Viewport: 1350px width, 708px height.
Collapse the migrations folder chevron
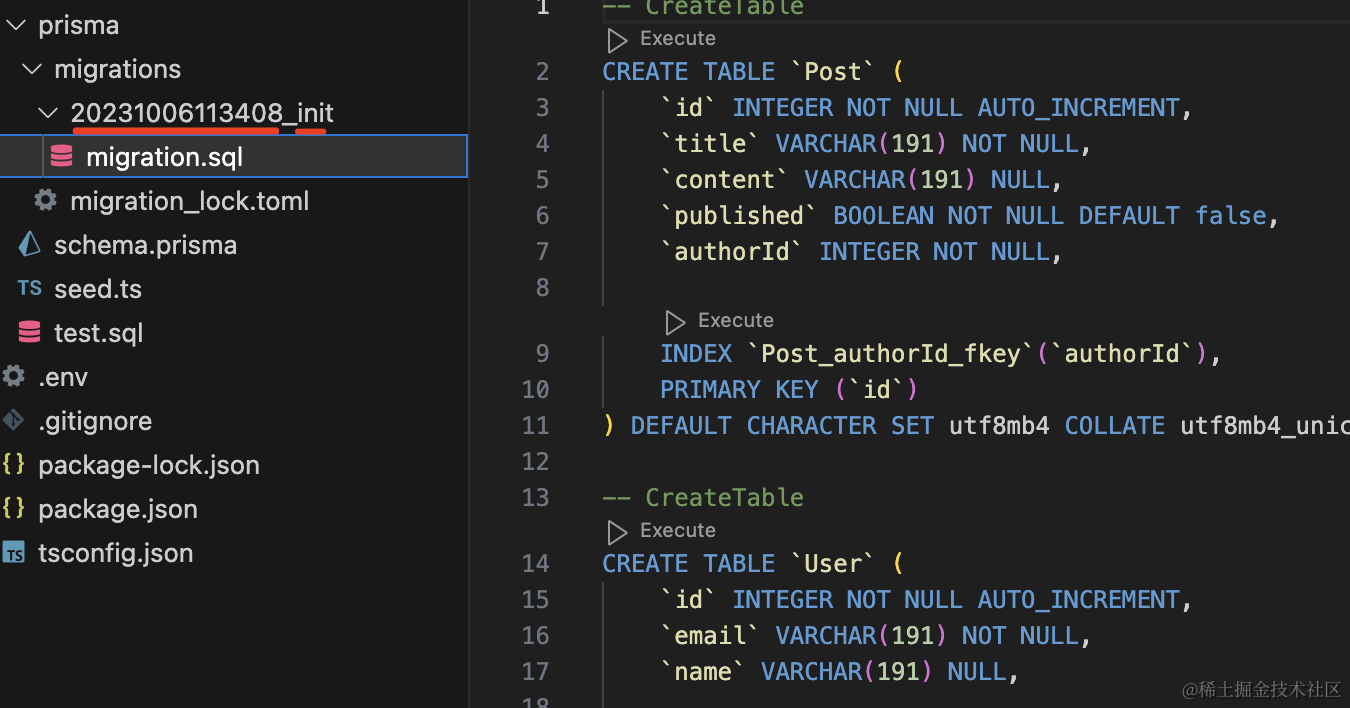[32, 69]
